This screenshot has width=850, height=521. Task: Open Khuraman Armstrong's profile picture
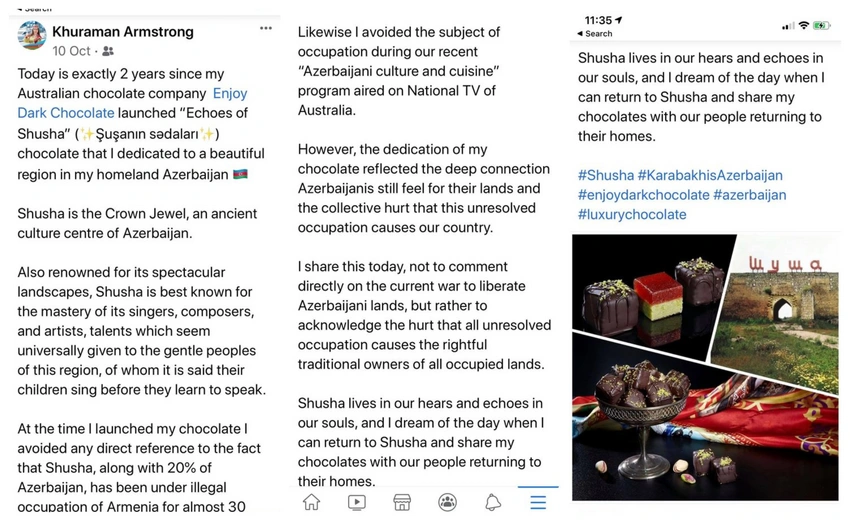click(31, 36)
